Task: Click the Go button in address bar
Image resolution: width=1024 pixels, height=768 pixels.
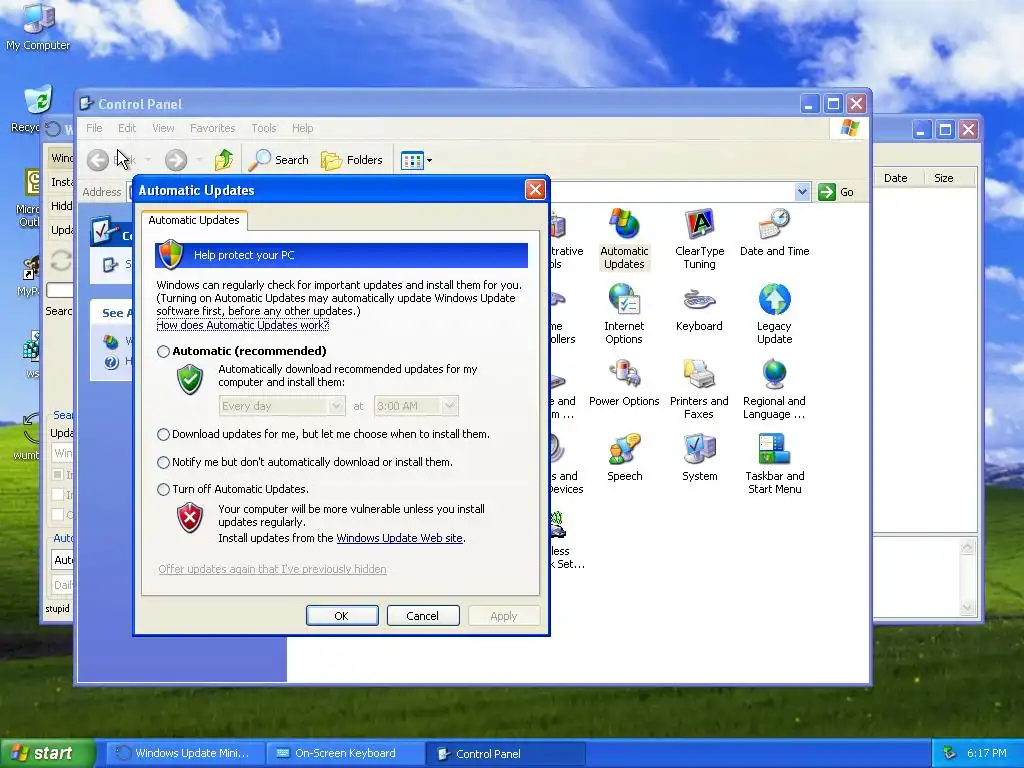Action: [x=836, y=192]
